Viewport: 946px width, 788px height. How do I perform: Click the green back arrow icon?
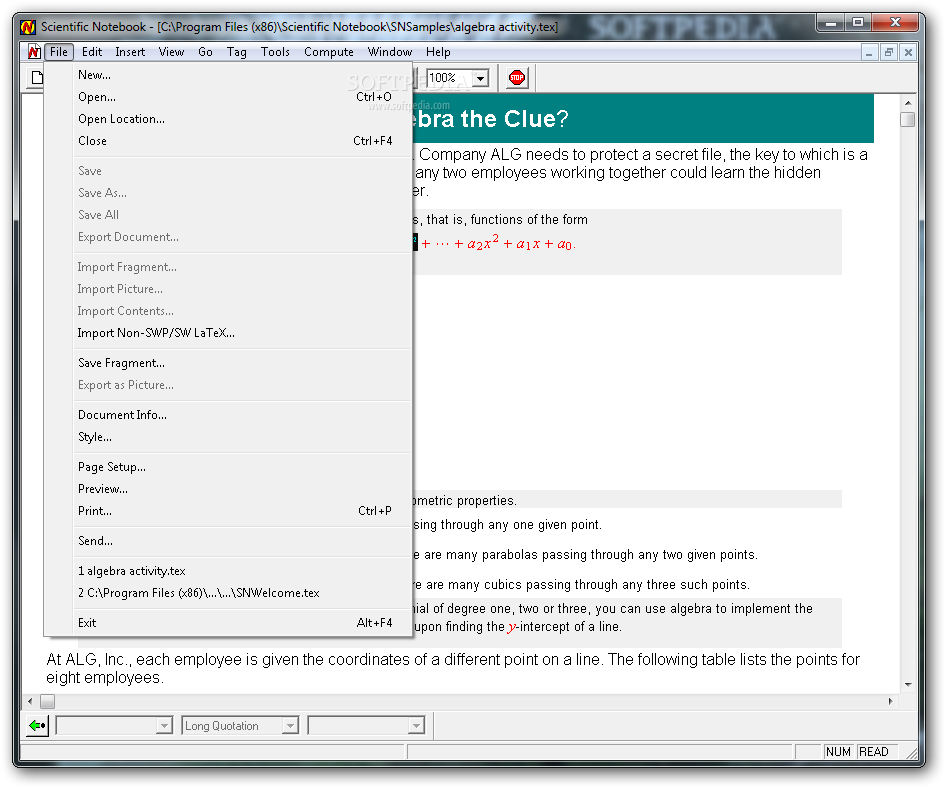point(37,725)
